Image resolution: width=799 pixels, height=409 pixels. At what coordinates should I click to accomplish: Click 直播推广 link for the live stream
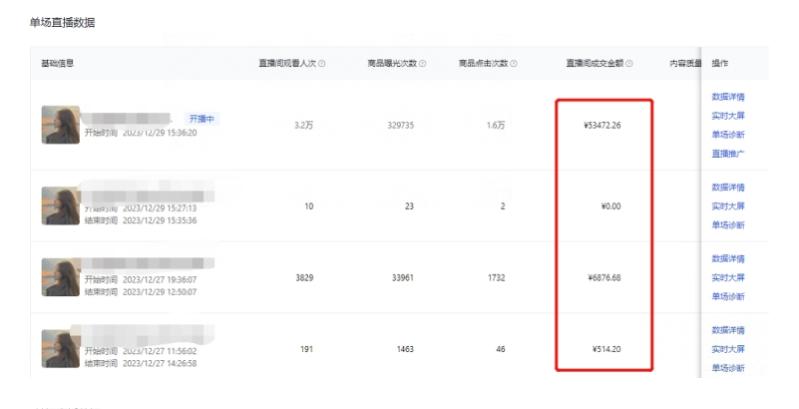[727, 154]
